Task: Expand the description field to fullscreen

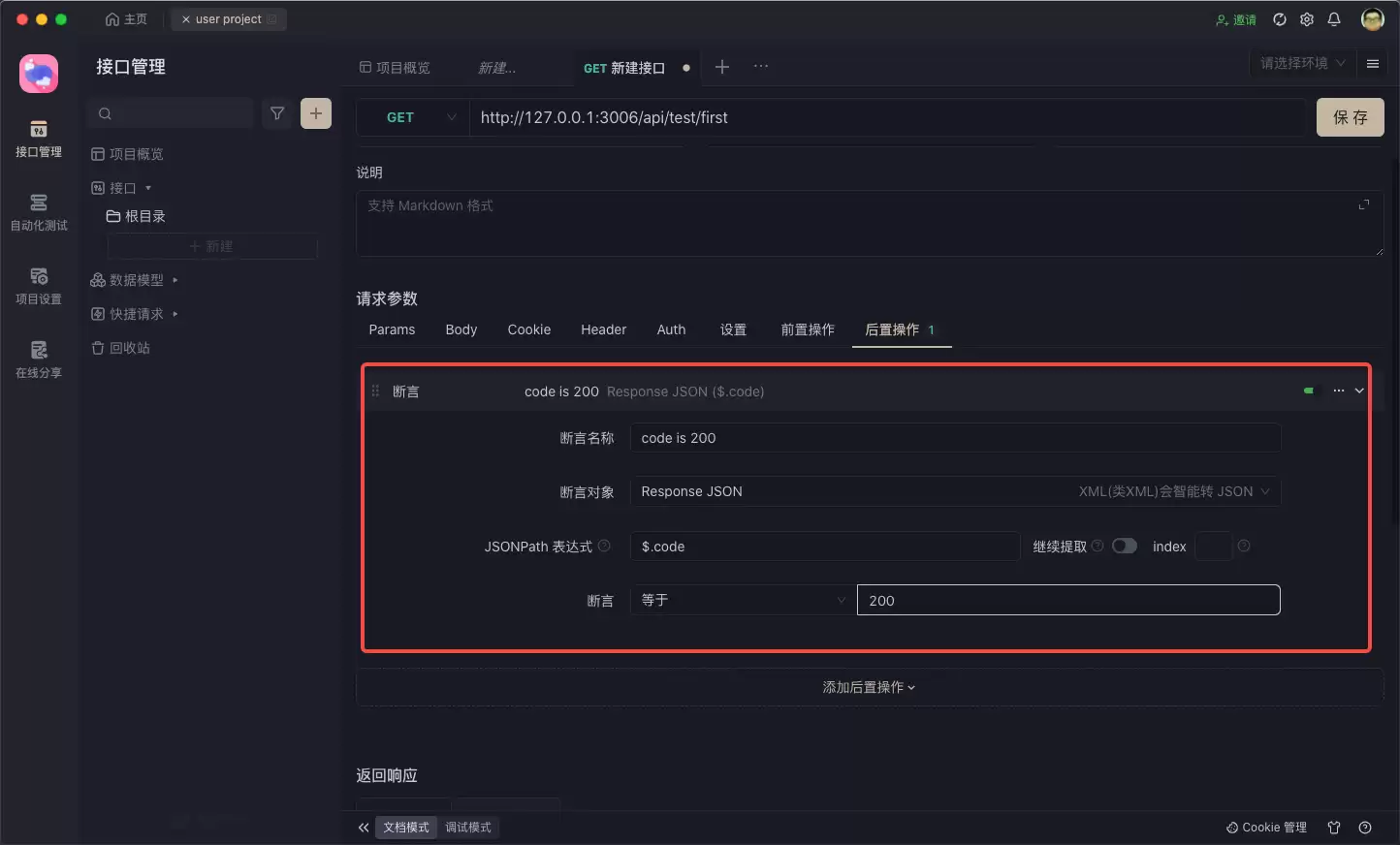Action: (1364, 204)
